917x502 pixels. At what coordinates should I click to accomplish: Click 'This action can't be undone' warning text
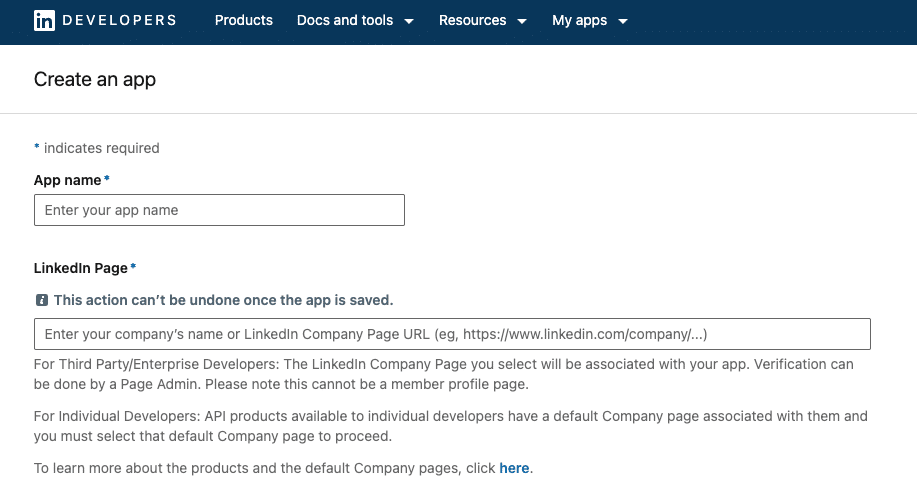click(223, 300)
